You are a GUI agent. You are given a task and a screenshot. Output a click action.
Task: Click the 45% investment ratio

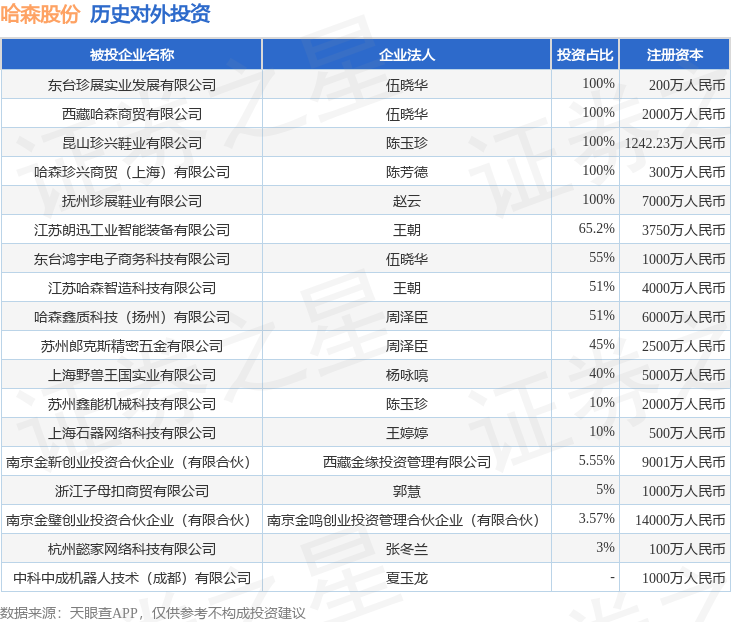602,344
